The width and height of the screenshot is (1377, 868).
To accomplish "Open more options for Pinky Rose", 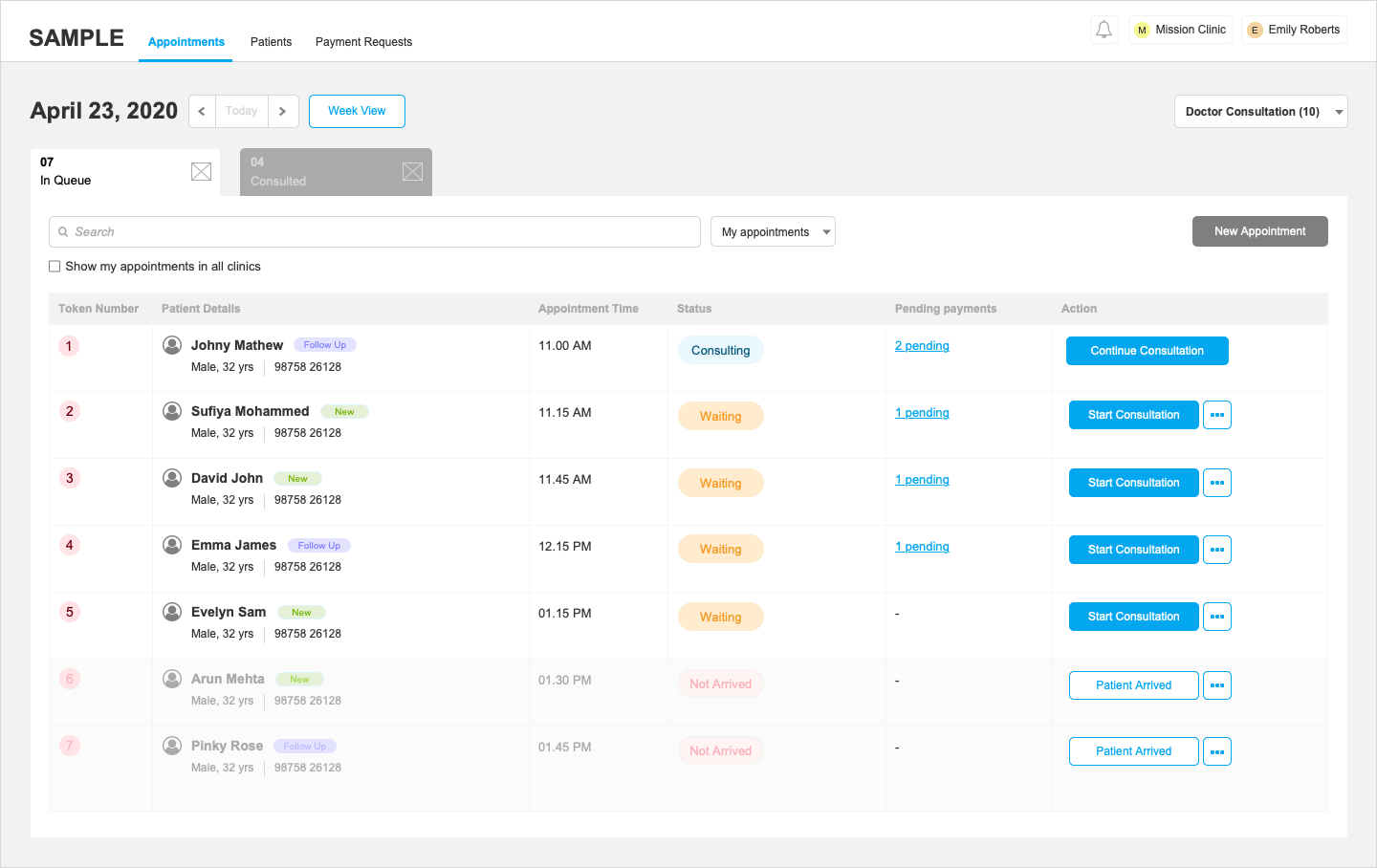I will coord(1217,751).
